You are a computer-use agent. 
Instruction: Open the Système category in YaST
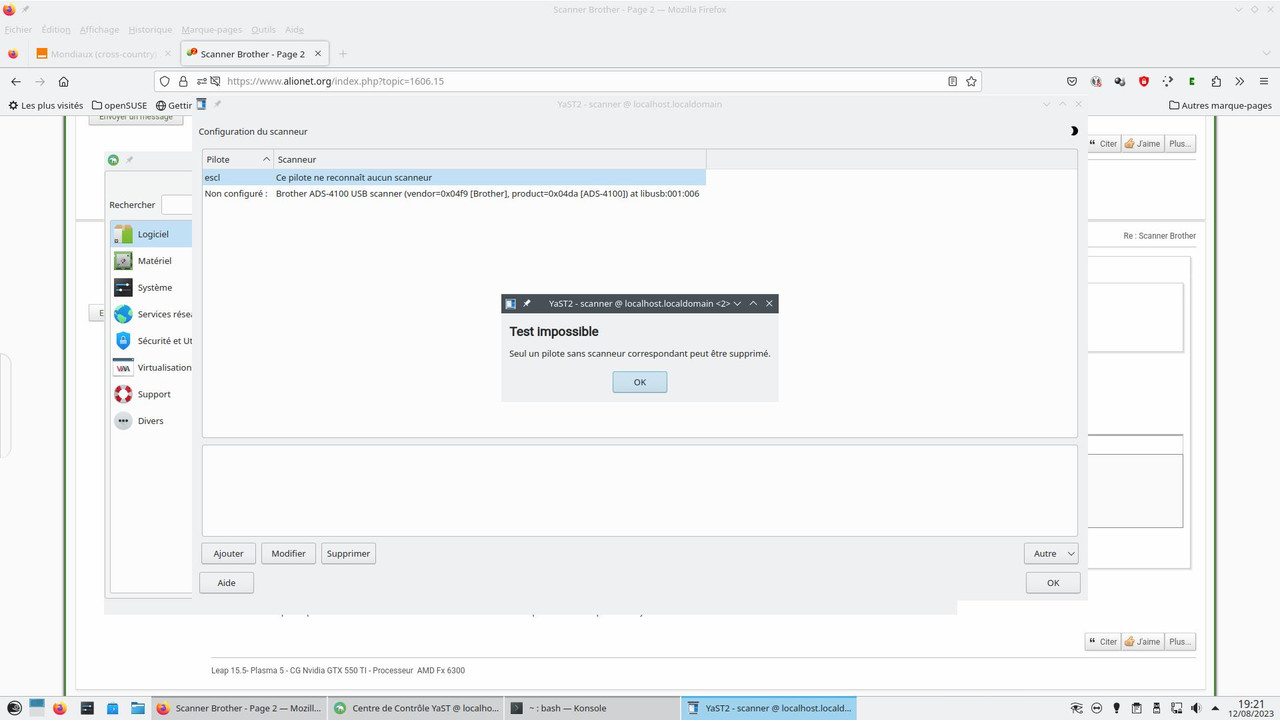coord(151,288)
